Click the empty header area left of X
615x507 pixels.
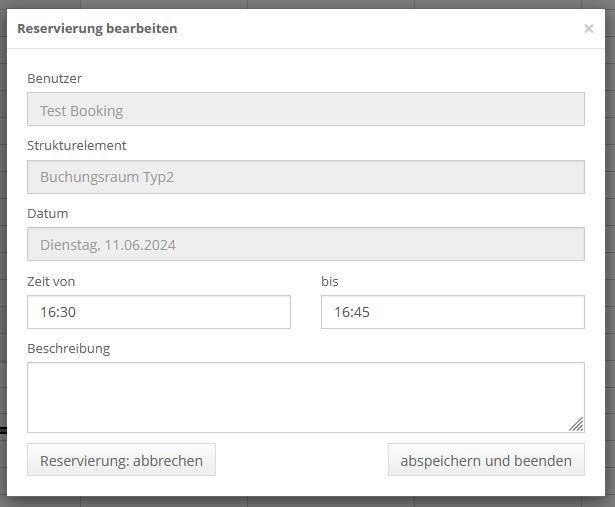tap(400, 29)
